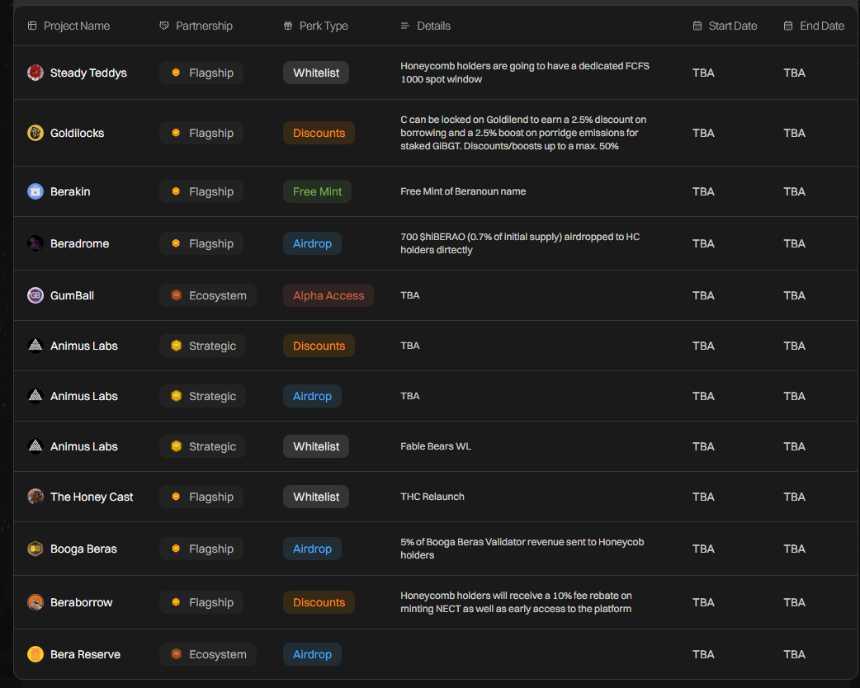Click the Discounts tag for Beraborrow
Viewport: 860px width, 688px height.
click(x=319, y=602)
